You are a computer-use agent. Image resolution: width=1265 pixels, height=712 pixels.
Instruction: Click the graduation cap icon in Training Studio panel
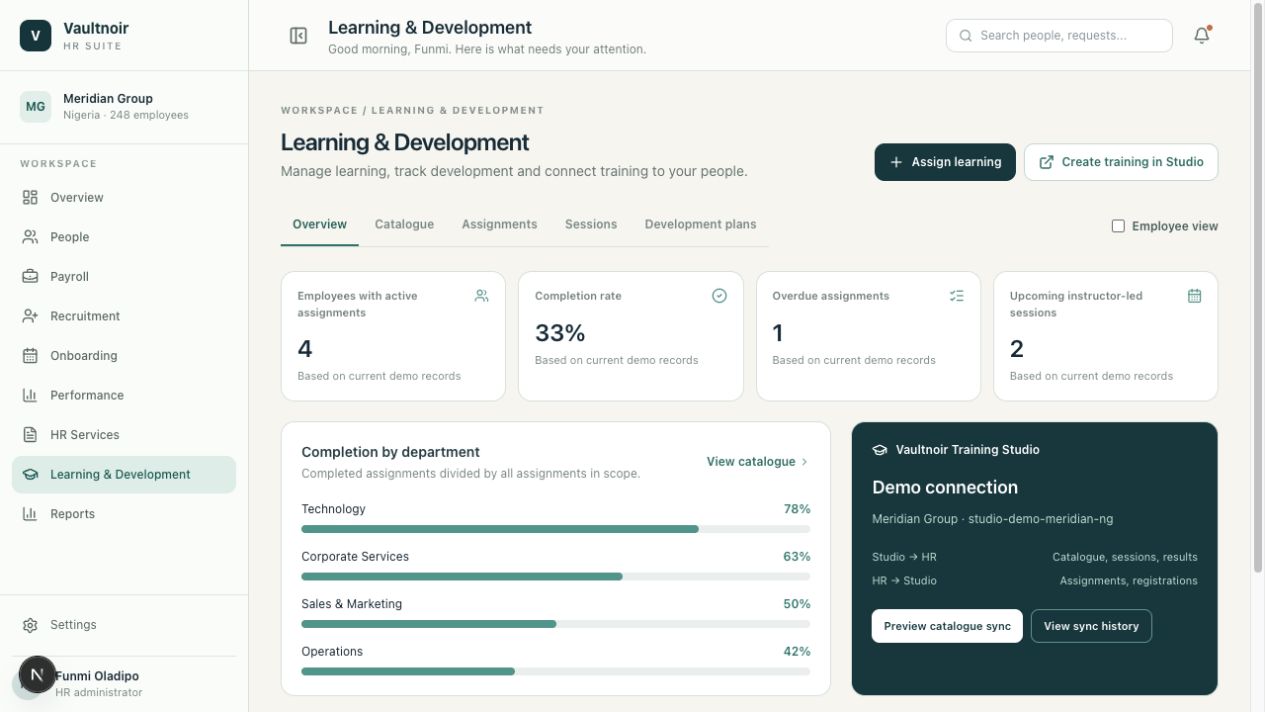[x=880, y=450]
